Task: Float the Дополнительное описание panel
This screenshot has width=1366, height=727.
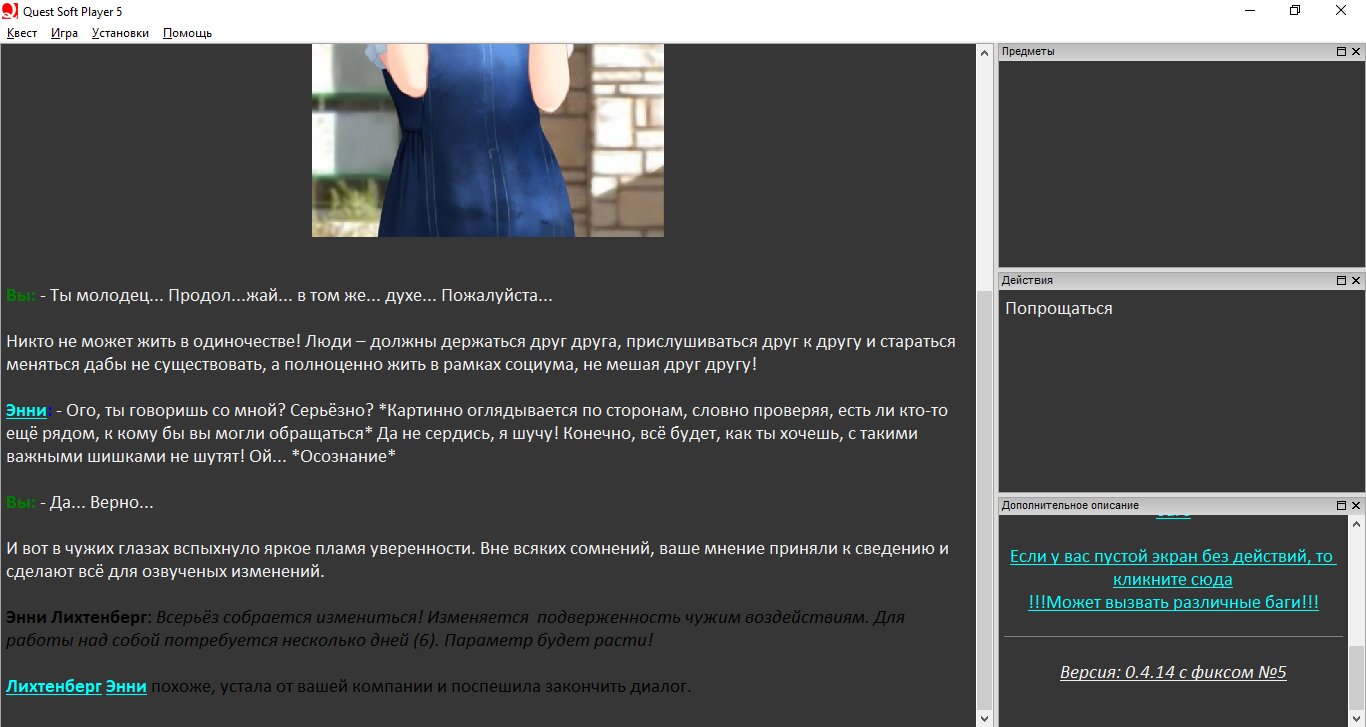Action: (x=1341, y=506)
